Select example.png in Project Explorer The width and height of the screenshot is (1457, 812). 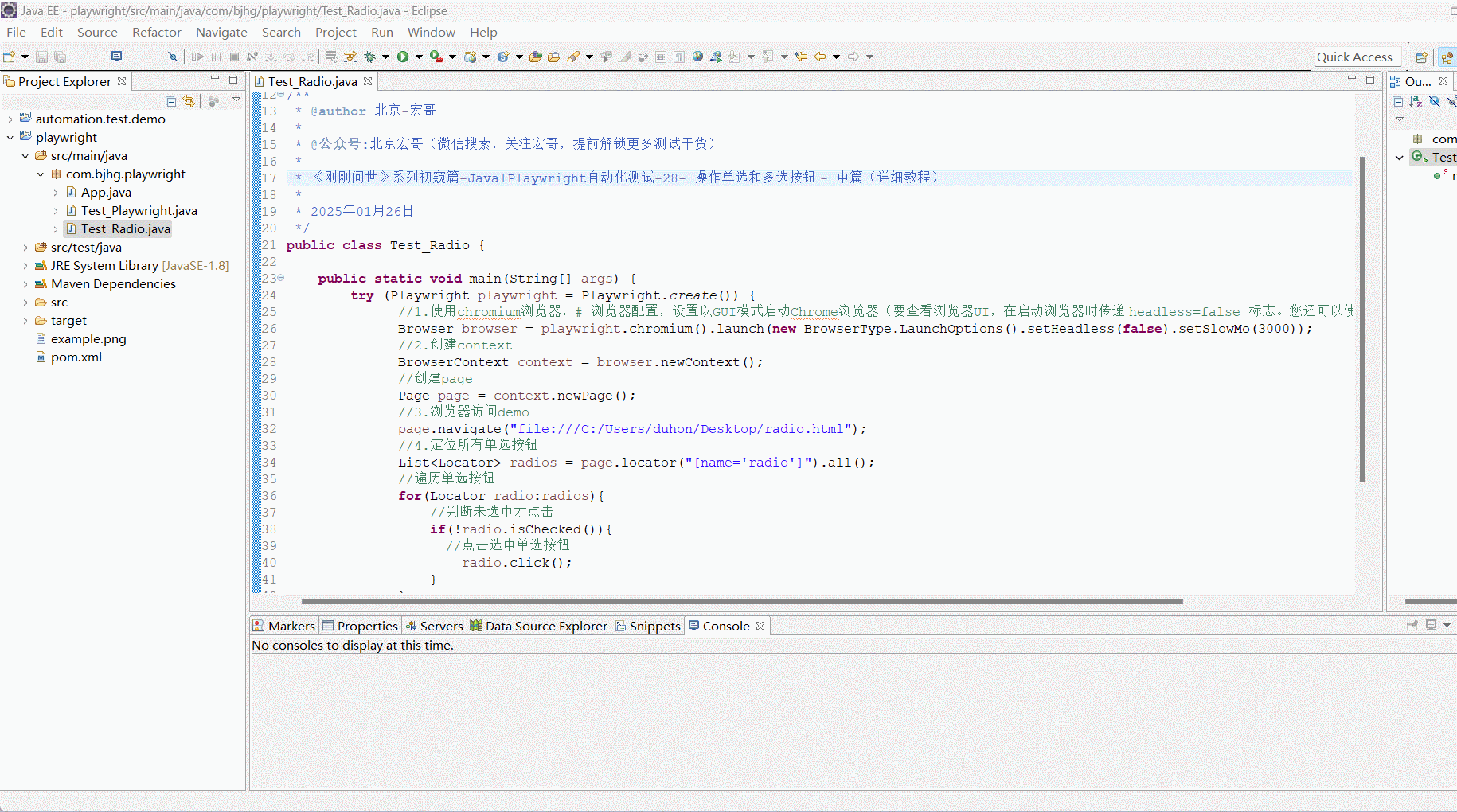(x=88, y=339)
